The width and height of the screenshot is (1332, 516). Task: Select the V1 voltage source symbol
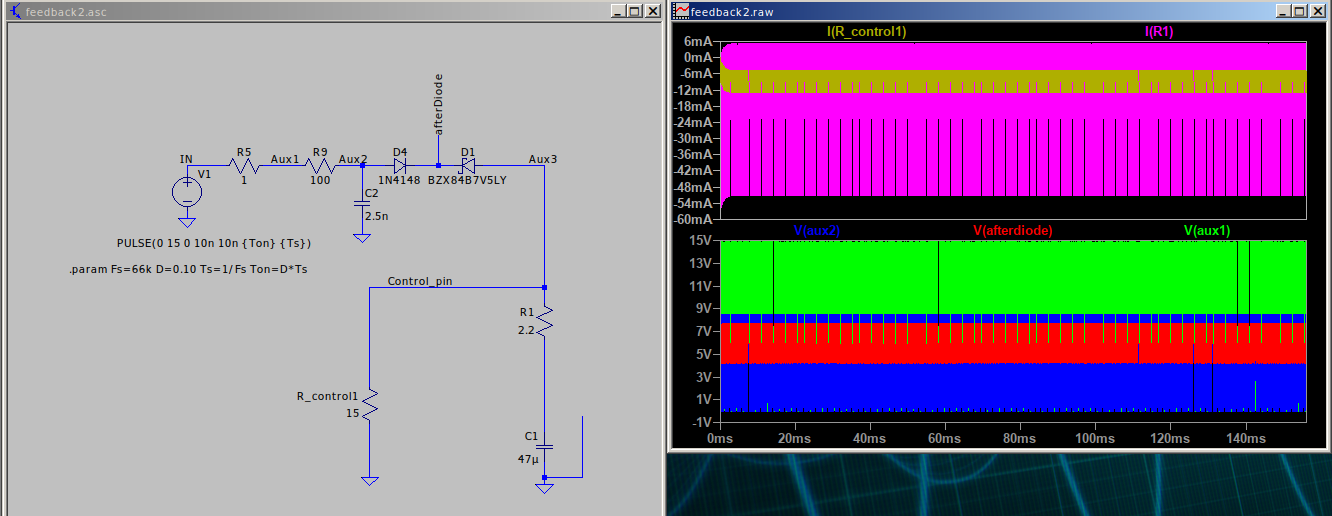tap(186, 192)
